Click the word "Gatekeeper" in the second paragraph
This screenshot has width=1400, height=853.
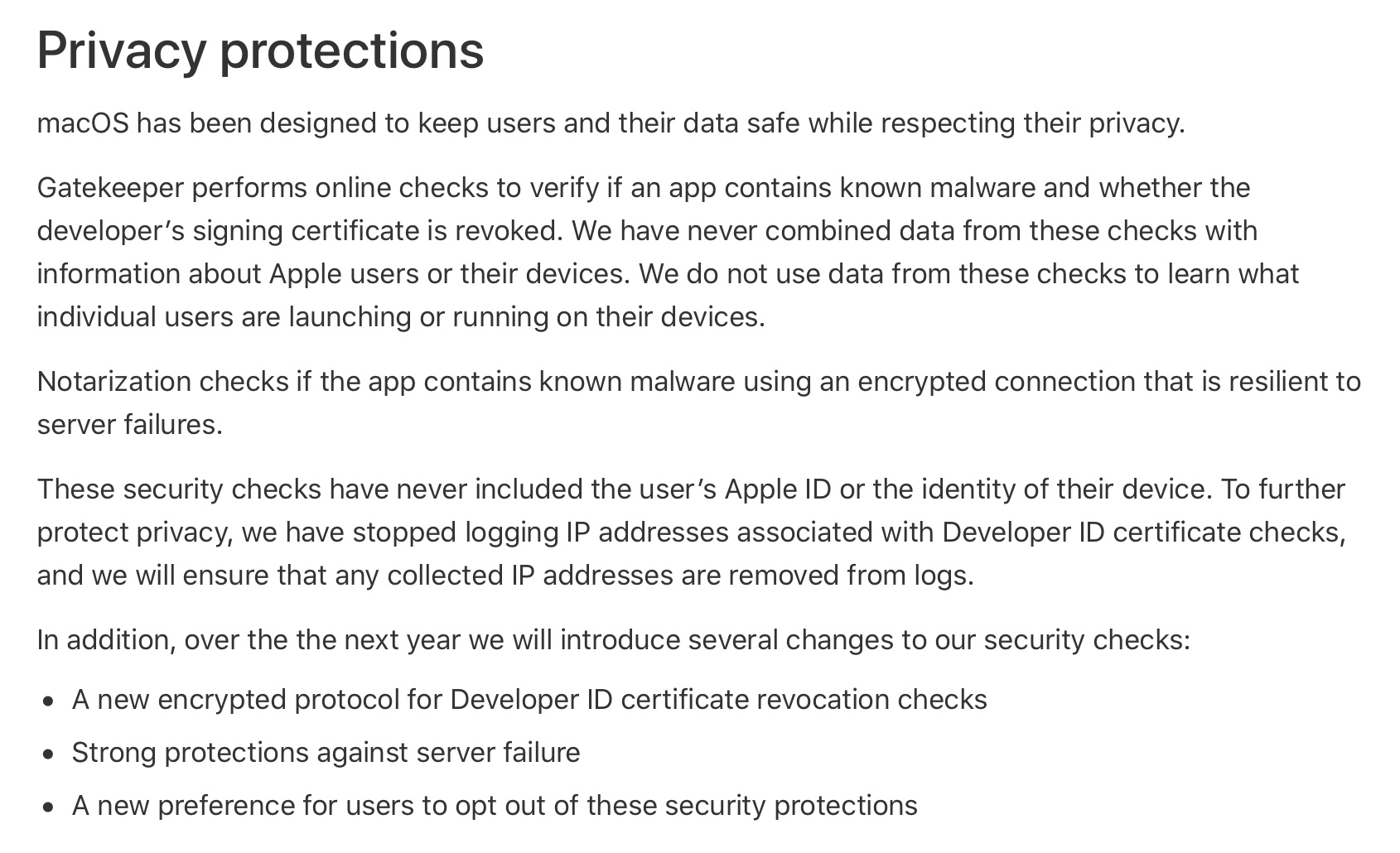pyautogui.click(x=110, y=188)
